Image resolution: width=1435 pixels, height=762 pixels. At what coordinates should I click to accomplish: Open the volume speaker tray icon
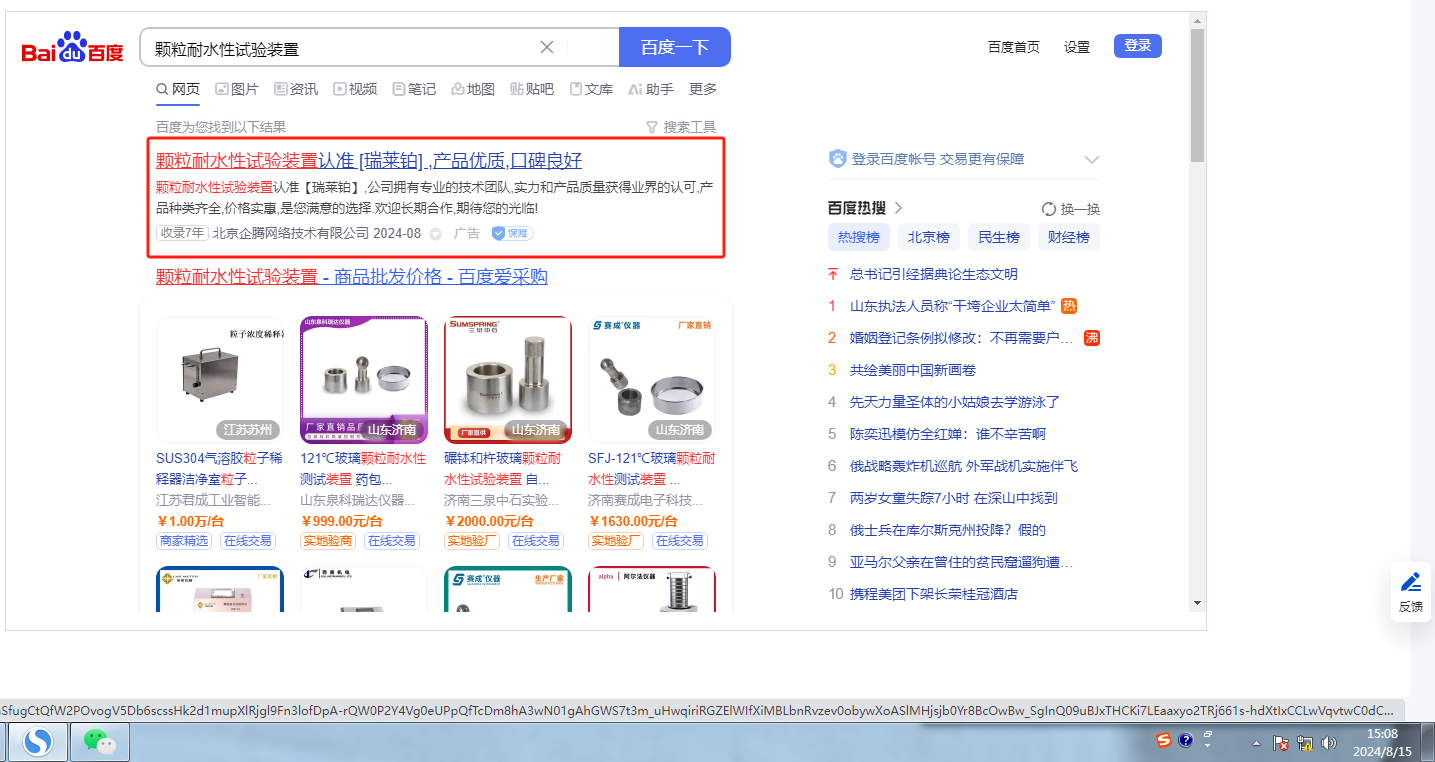1329,743
